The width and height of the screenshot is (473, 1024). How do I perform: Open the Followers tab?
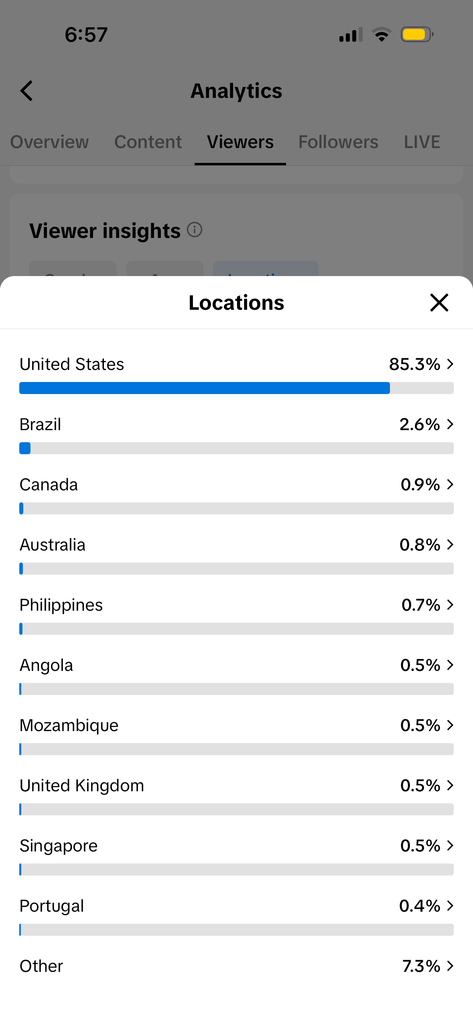pyautogui.click(x=338, y=142)
